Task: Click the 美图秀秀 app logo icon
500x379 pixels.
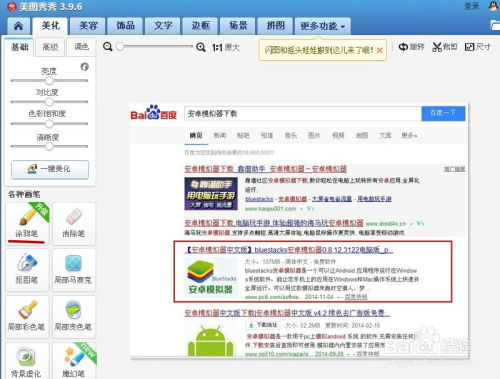Action: pyautogui.click(x=12, y=6)
